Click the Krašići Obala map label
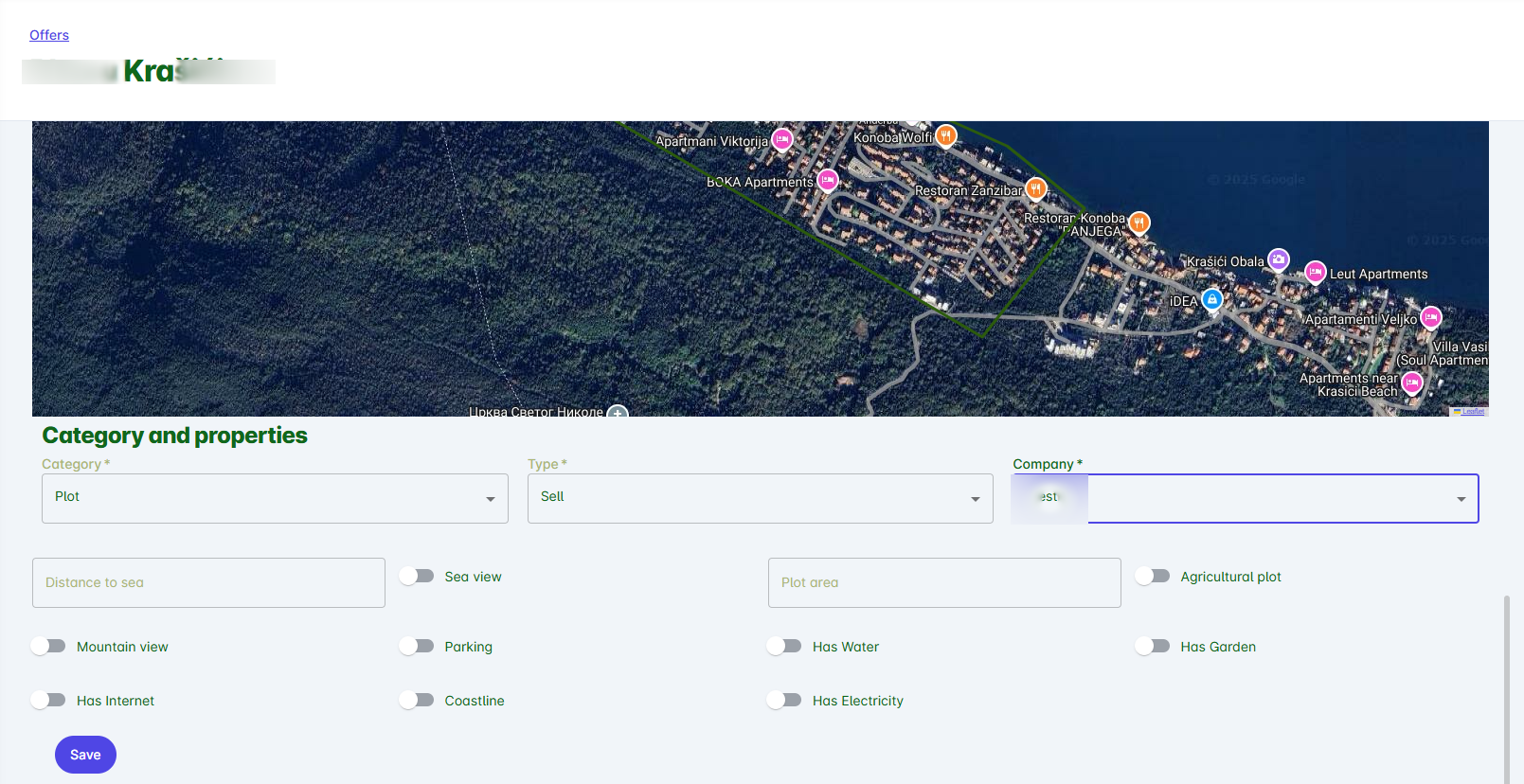Viewport: 1524px width, 784px height. [x=1226, y=261]
